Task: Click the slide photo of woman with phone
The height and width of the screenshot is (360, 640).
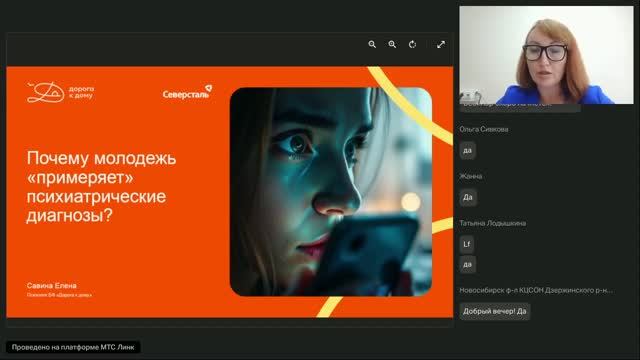Action: (x=331, y=191)
